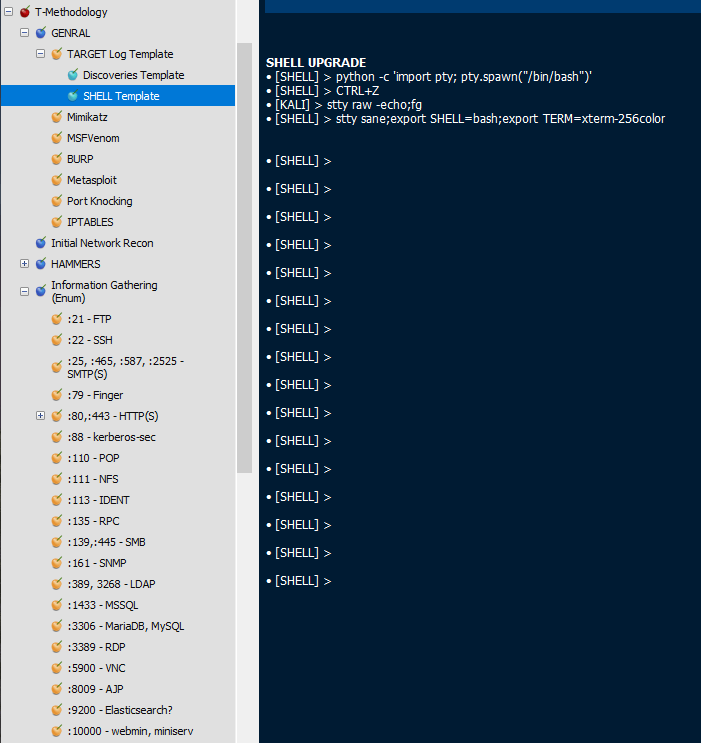Click the orange icon beside :22 - SSH
701x743 pixels.
point(57,340)
